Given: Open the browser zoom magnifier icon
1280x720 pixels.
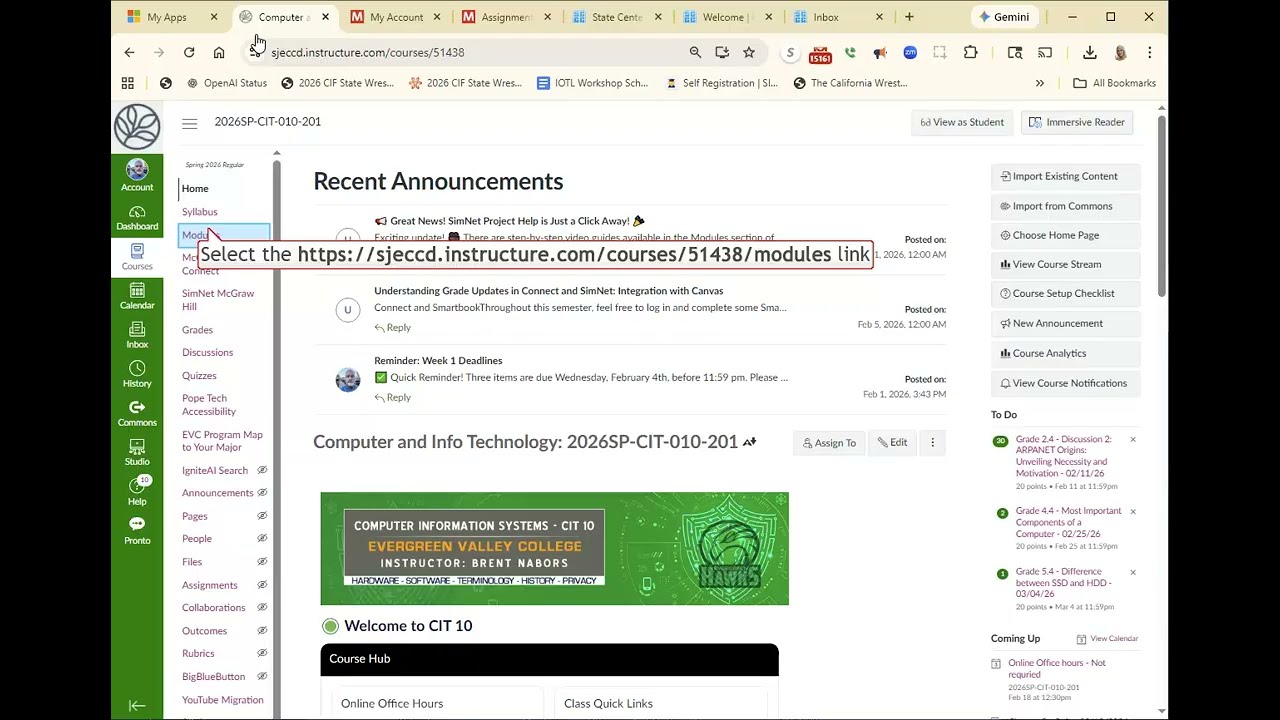Looking at the screenshot, I should click(695, 52).
